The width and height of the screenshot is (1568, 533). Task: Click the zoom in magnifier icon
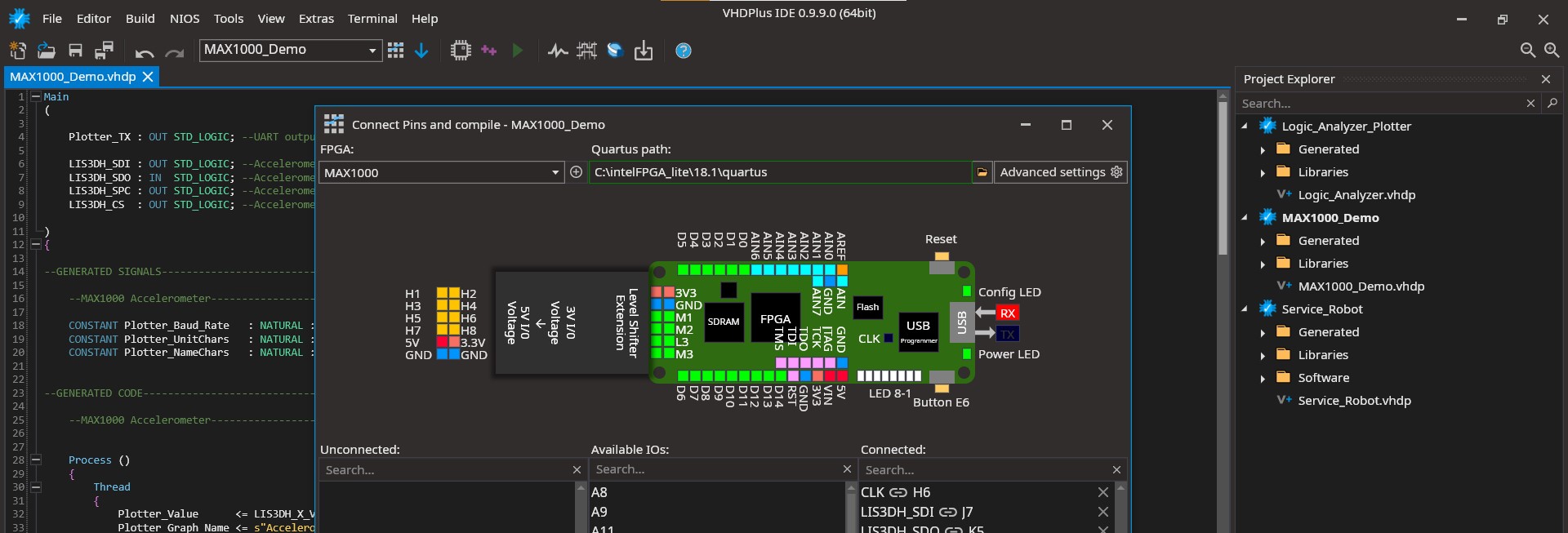tap(1552, 51)
